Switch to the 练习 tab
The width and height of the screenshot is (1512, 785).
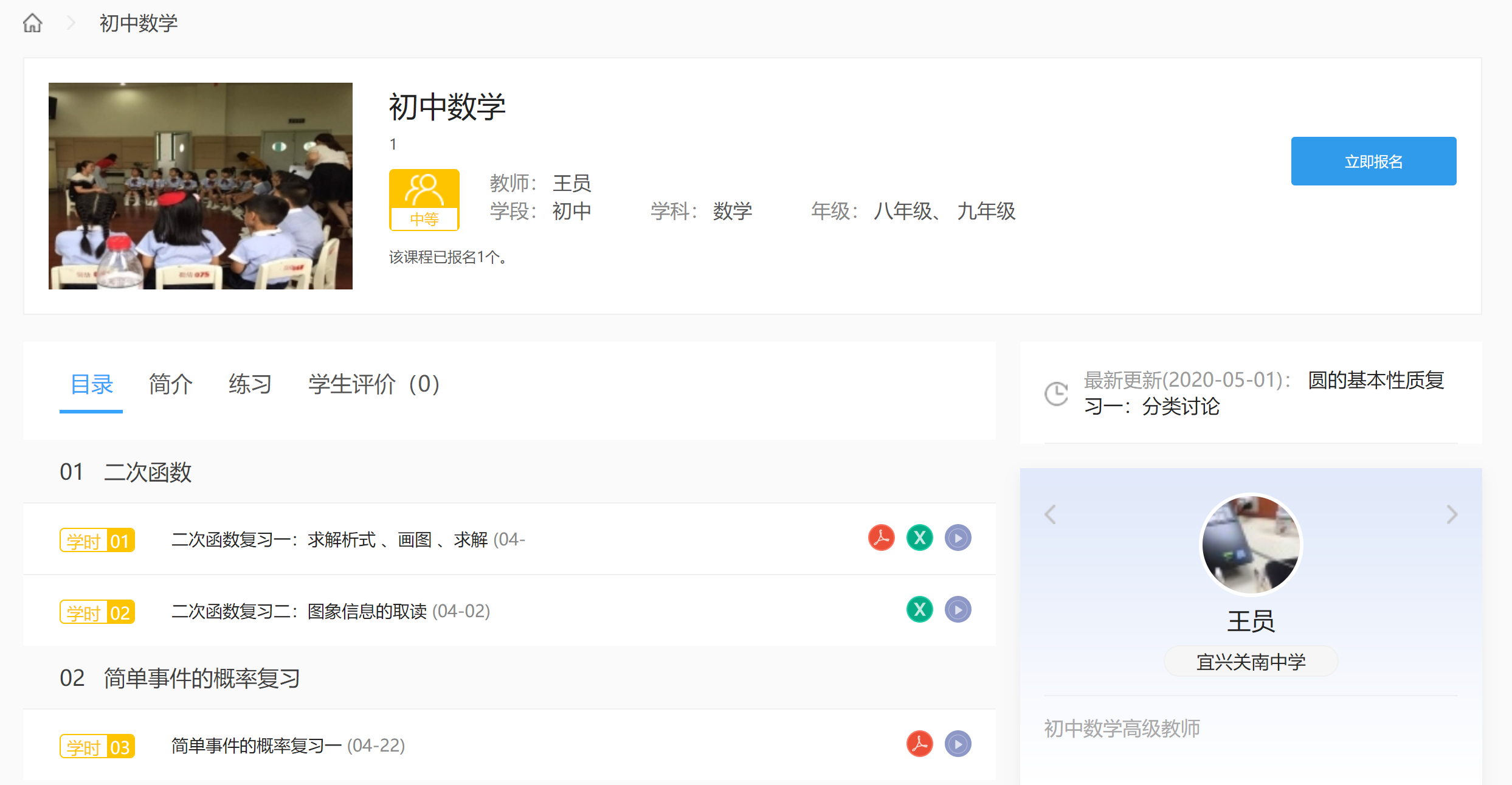point(250,384)
